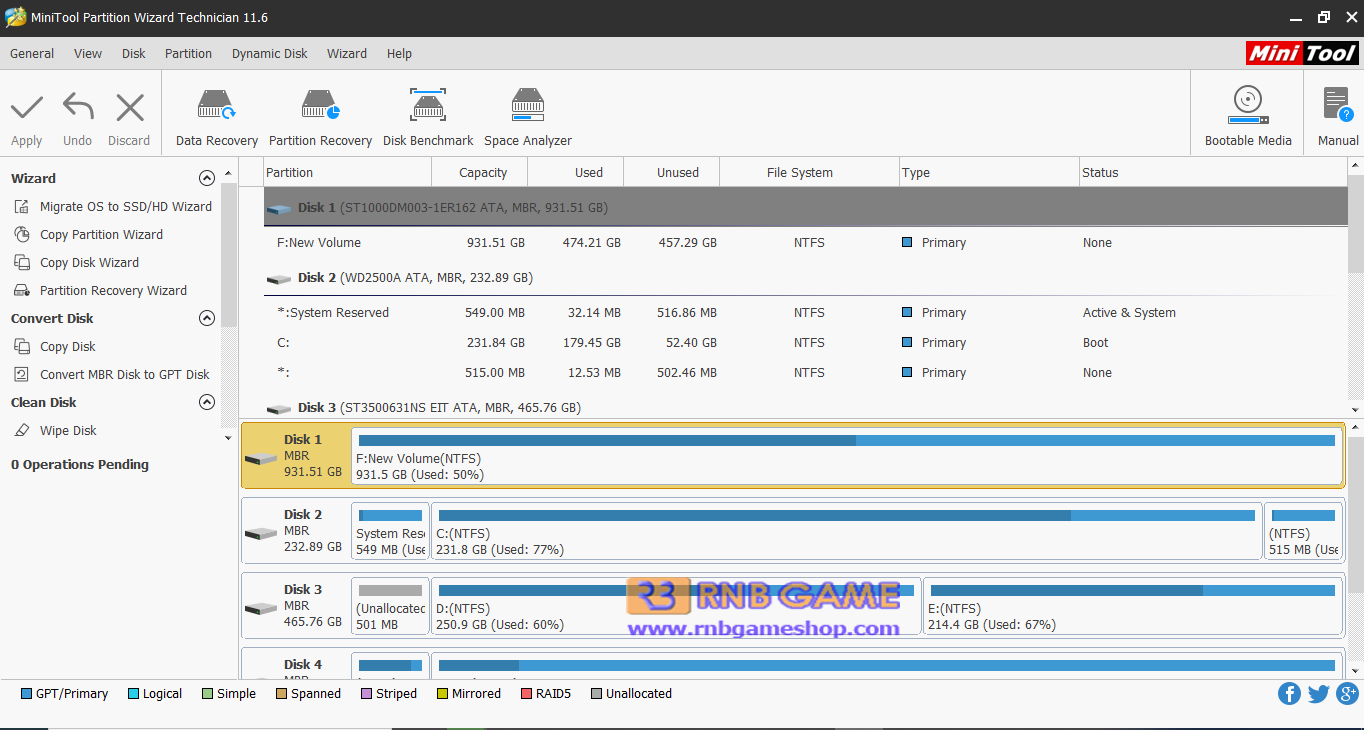
Task: Sort by the Partition column header
Action: [347, 173]
